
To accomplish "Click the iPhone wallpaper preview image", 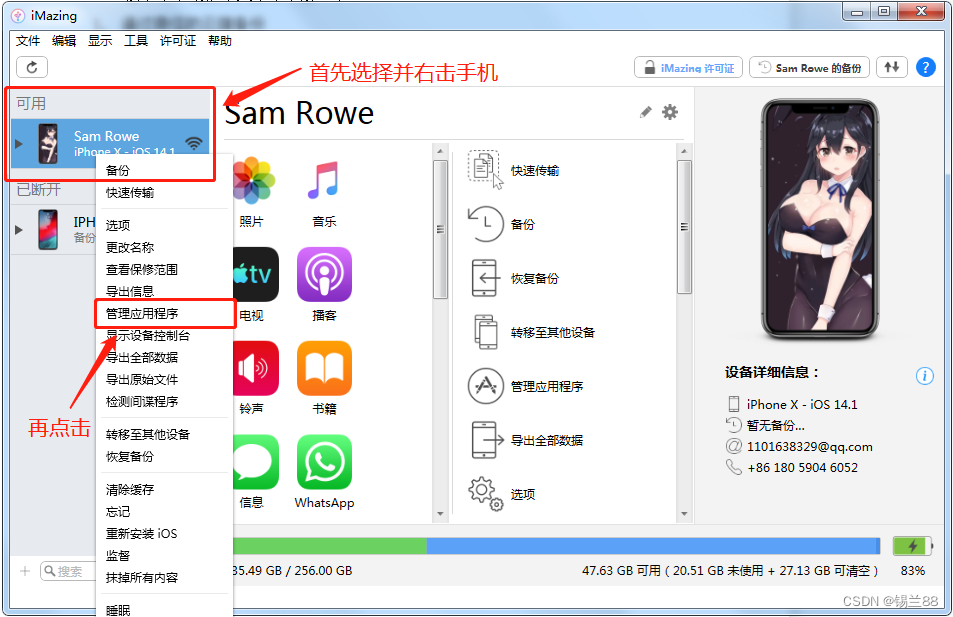I will coord(820,218).
